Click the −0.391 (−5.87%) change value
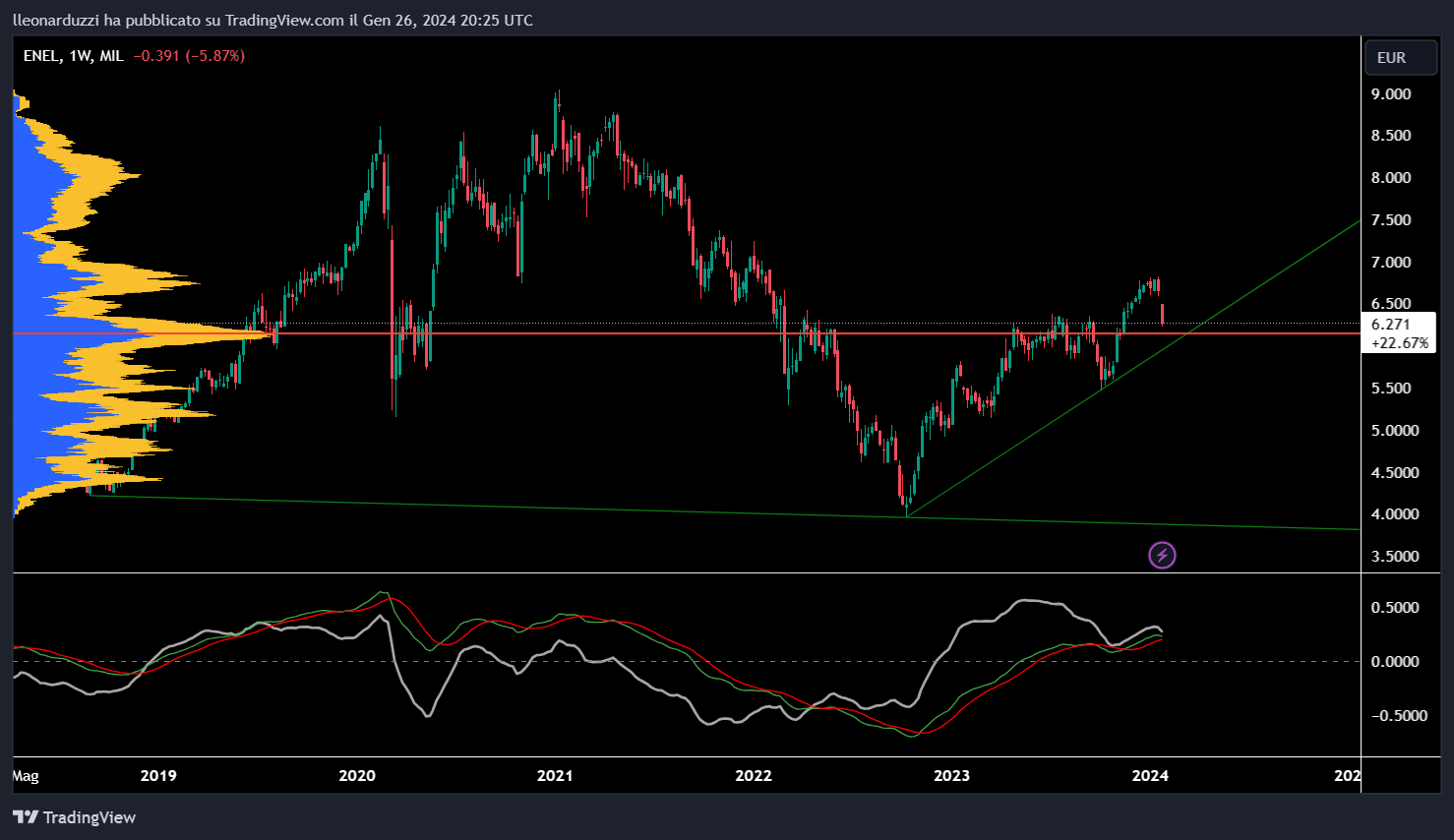This screenshot has height=840, width=1454. [x=189, y=56]
